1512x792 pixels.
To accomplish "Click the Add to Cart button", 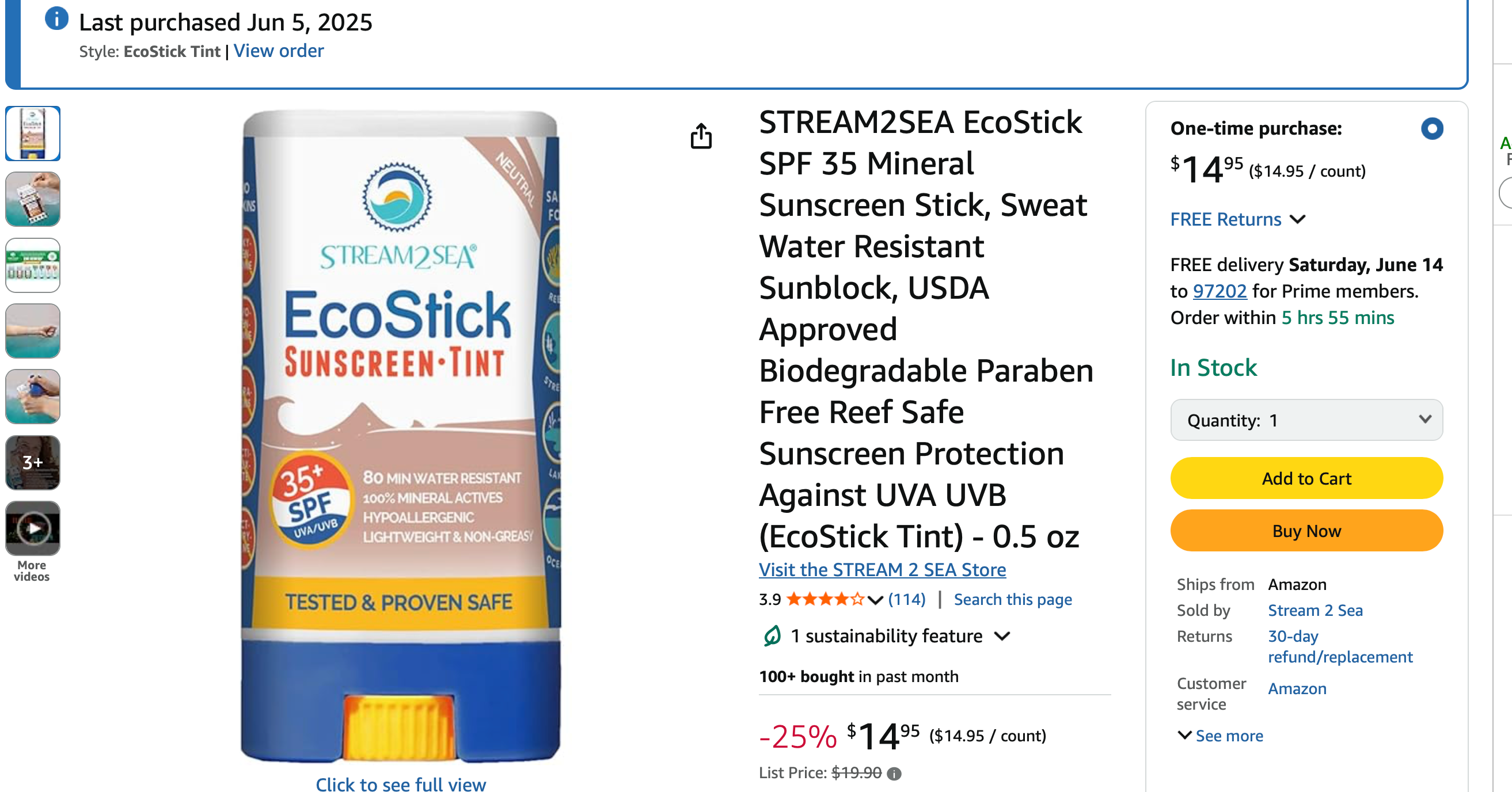I will (1306, 478).
